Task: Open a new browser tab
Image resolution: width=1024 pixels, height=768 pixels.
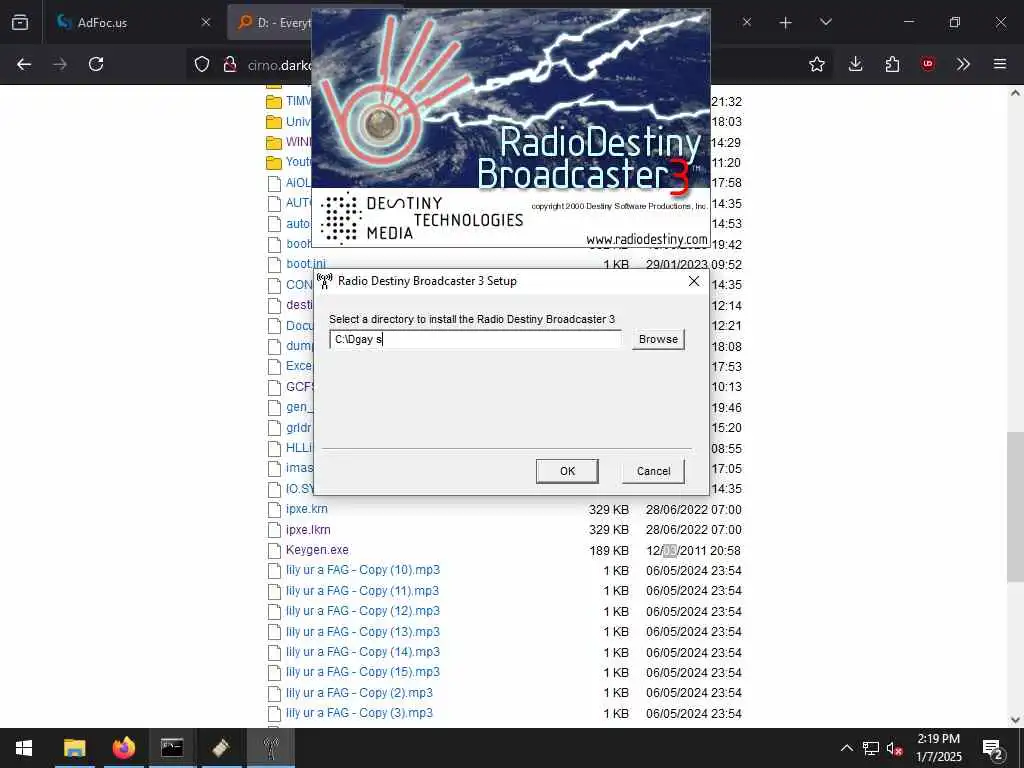Action: [x=786, y=23]
